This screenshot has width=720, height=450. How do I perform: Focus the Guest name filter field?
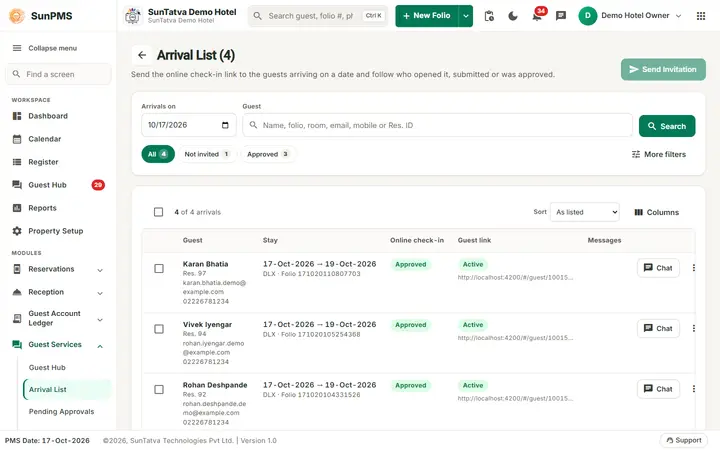pyautogui.click(x=437, y=125)
